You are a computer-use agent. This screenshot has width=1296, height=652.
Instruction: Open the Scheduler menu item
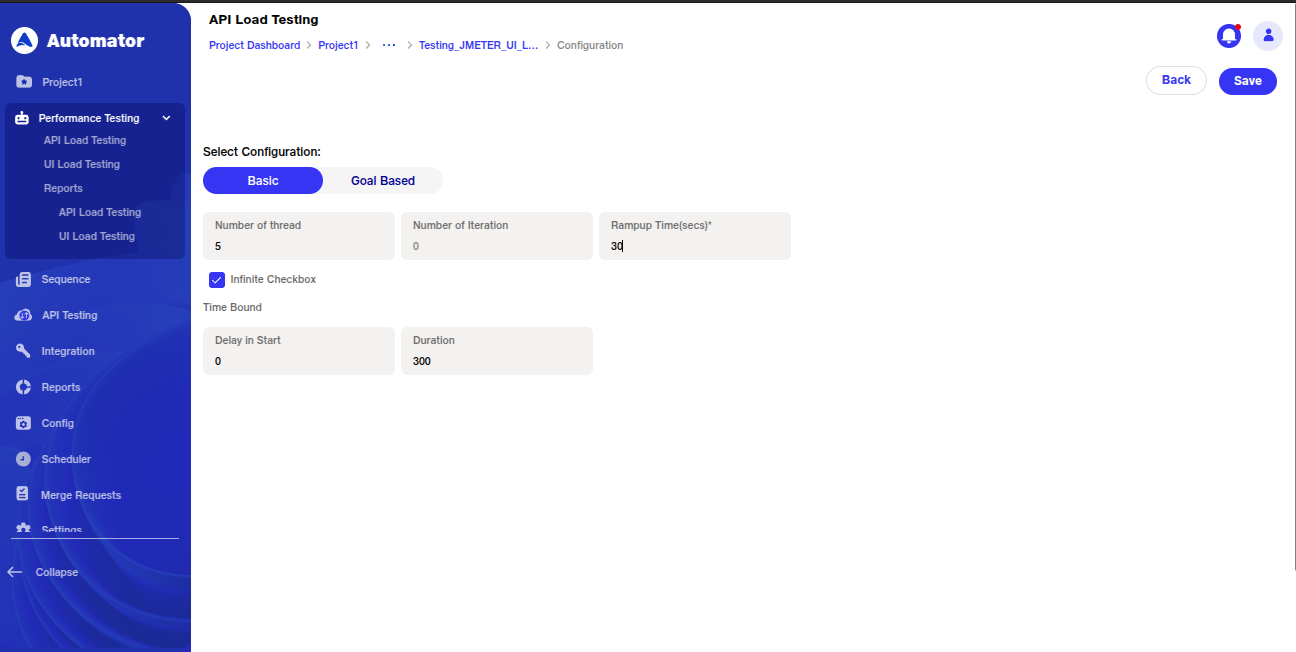tap(66, 459)
